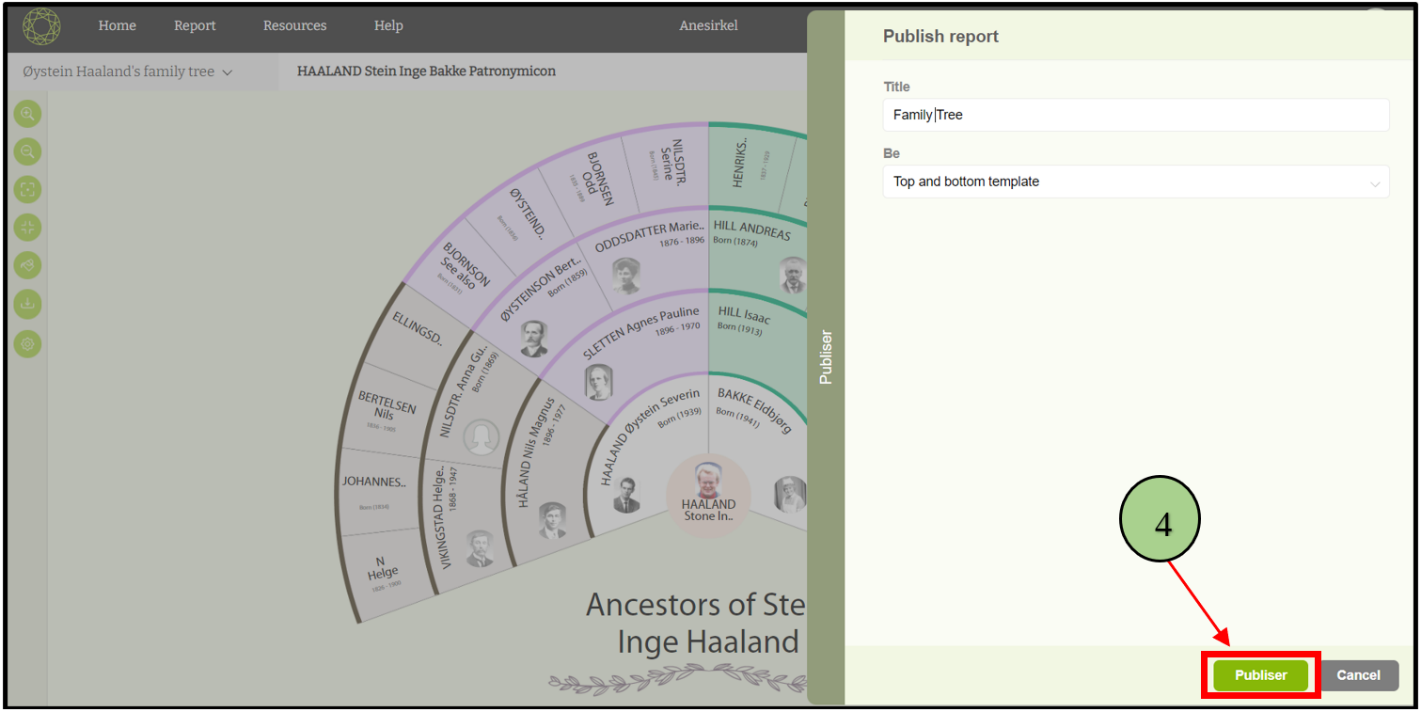
Task: Click the download chart icon
Action: click(x=28, y=303)
